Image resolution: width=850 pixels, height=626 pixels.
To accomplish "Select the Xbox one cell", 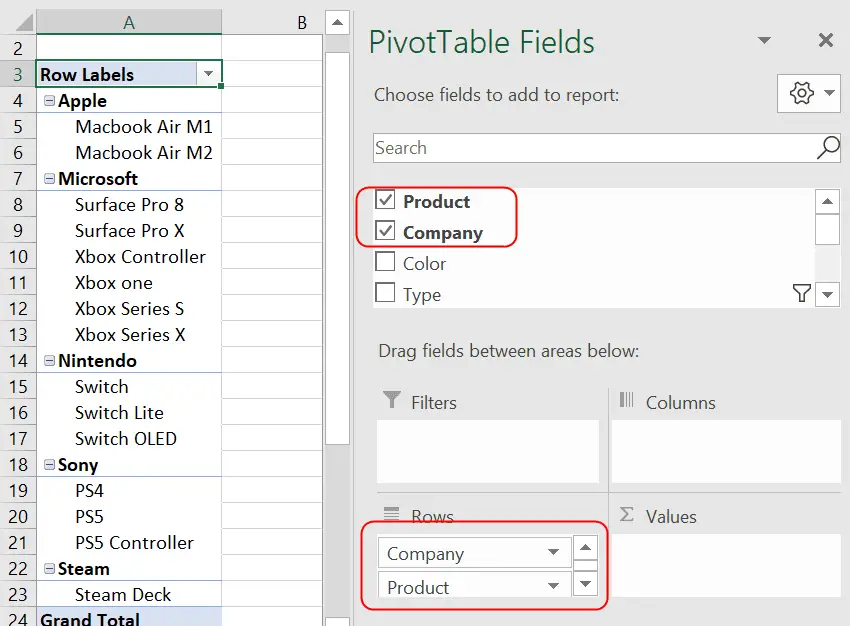I will coord(129,282).
